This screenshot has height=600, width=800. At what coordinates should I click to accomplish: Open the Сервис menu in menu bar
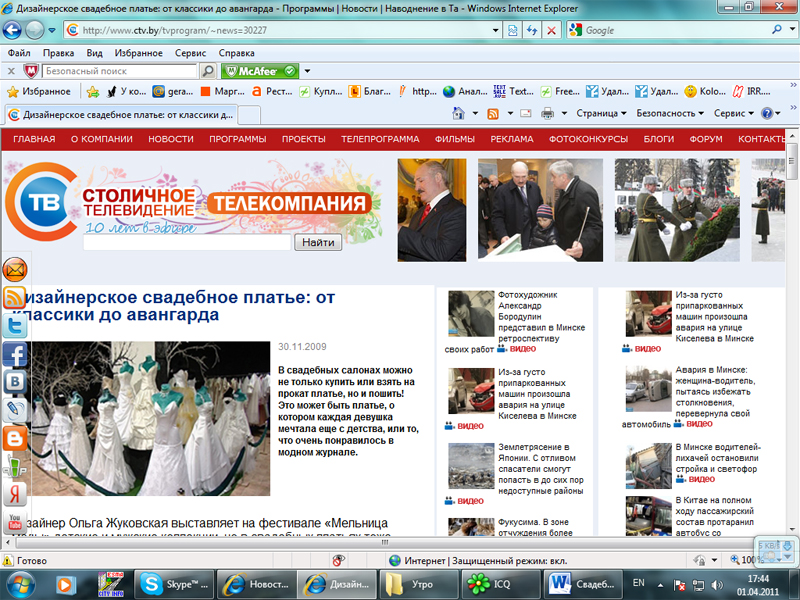point(190,52)
